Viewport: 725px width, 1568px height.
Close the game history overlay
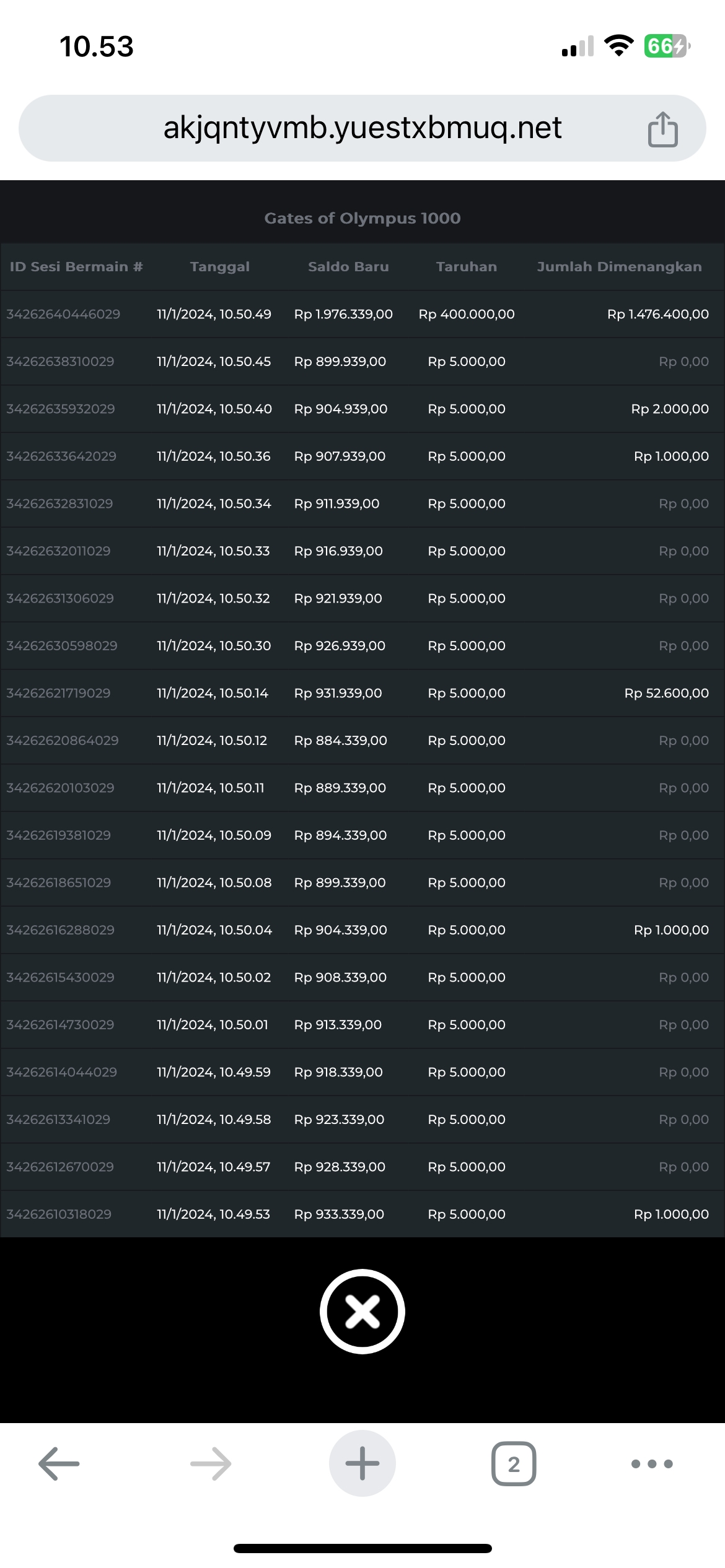[362, 1312]
